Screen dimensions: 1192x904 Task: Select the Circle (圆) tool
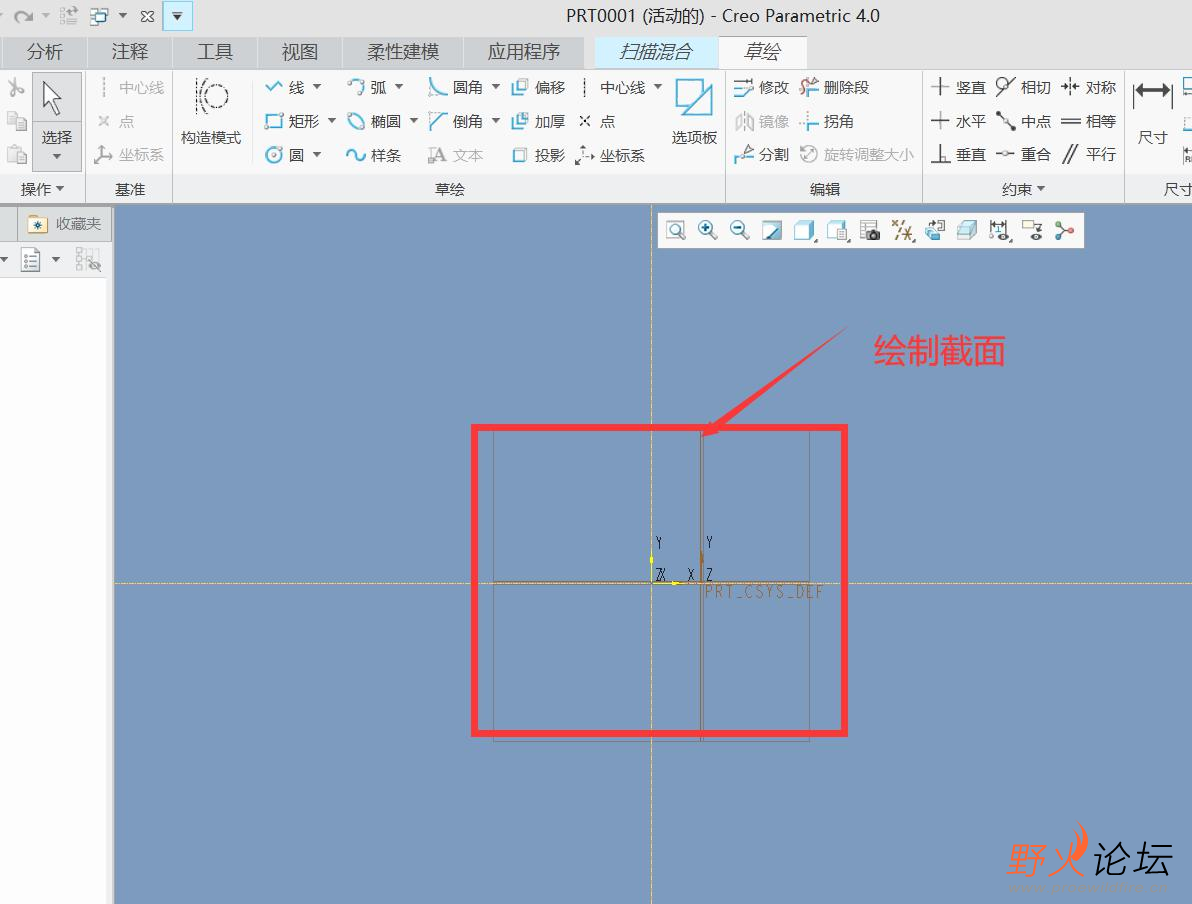285,155
